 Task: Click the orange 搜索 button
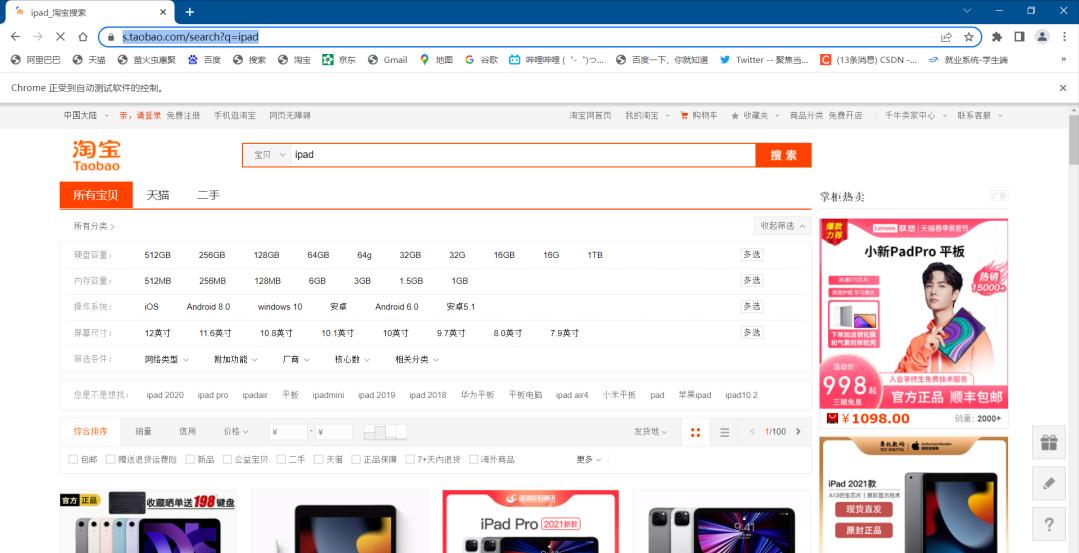pos(784,155)
